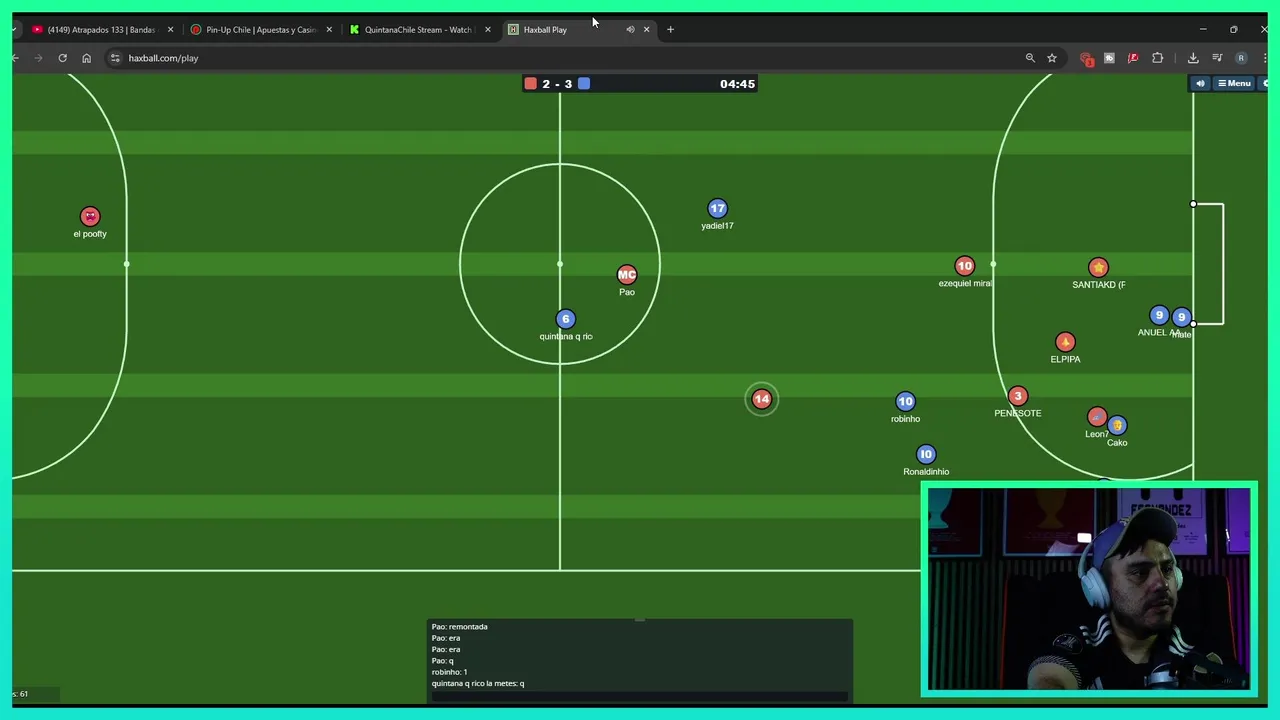This screenshot has width=1280, height=720.
Task: Mute the Haxball Play tab audio icon
Action: coord(630,30)
